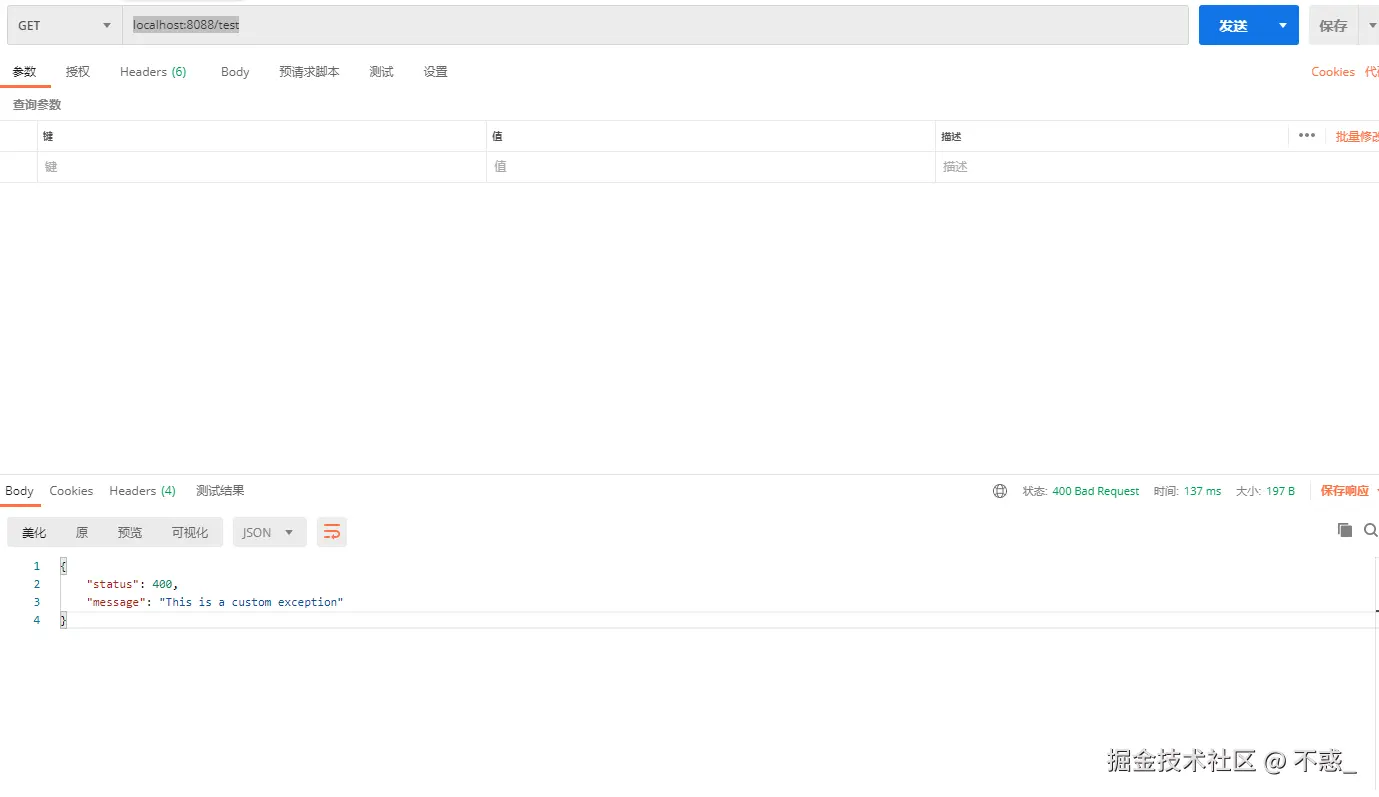
Task: Click the 137 ms response time
Action: 1202,491
